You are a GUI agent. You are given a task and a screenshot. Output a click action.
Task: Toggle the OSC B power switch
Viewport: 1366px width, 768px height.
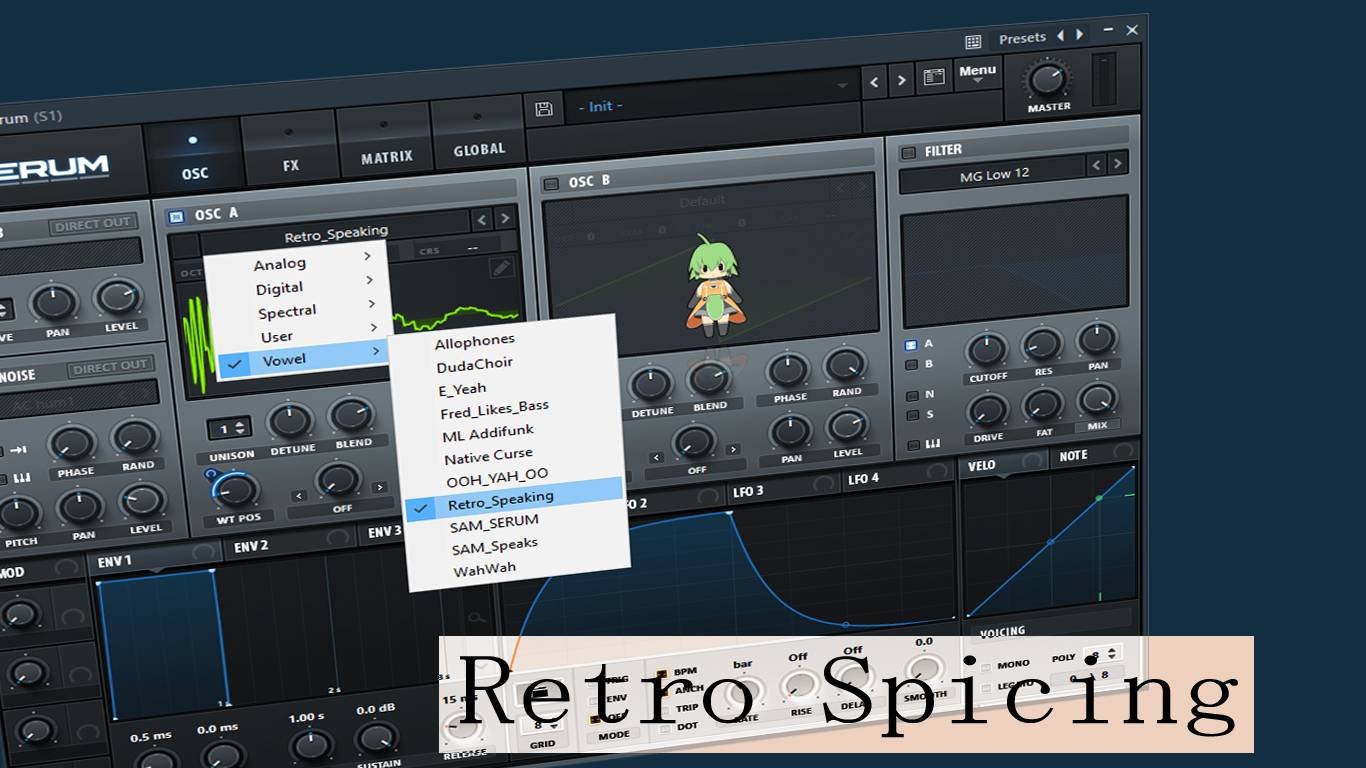(551, 184)
